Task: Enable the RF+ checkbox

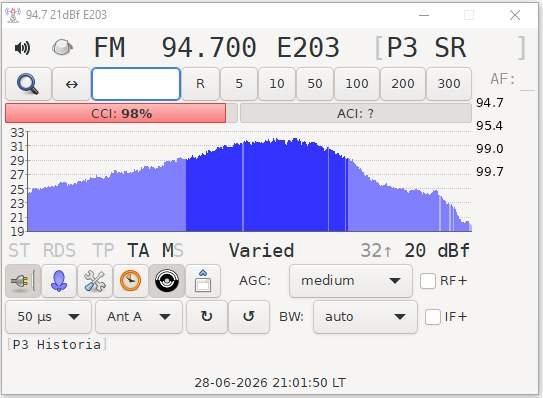Action: point(428,281)
